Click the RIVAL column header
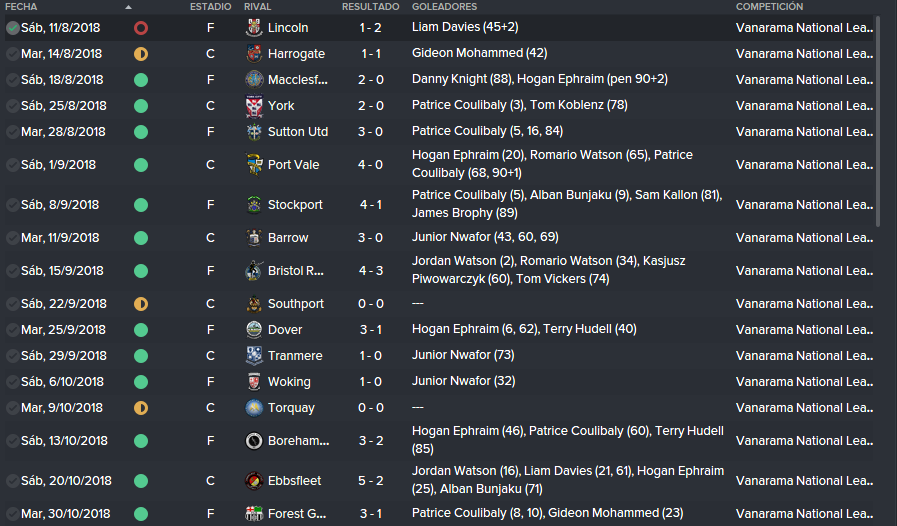Viewport: 897px width, 526px height. point(257,7)
